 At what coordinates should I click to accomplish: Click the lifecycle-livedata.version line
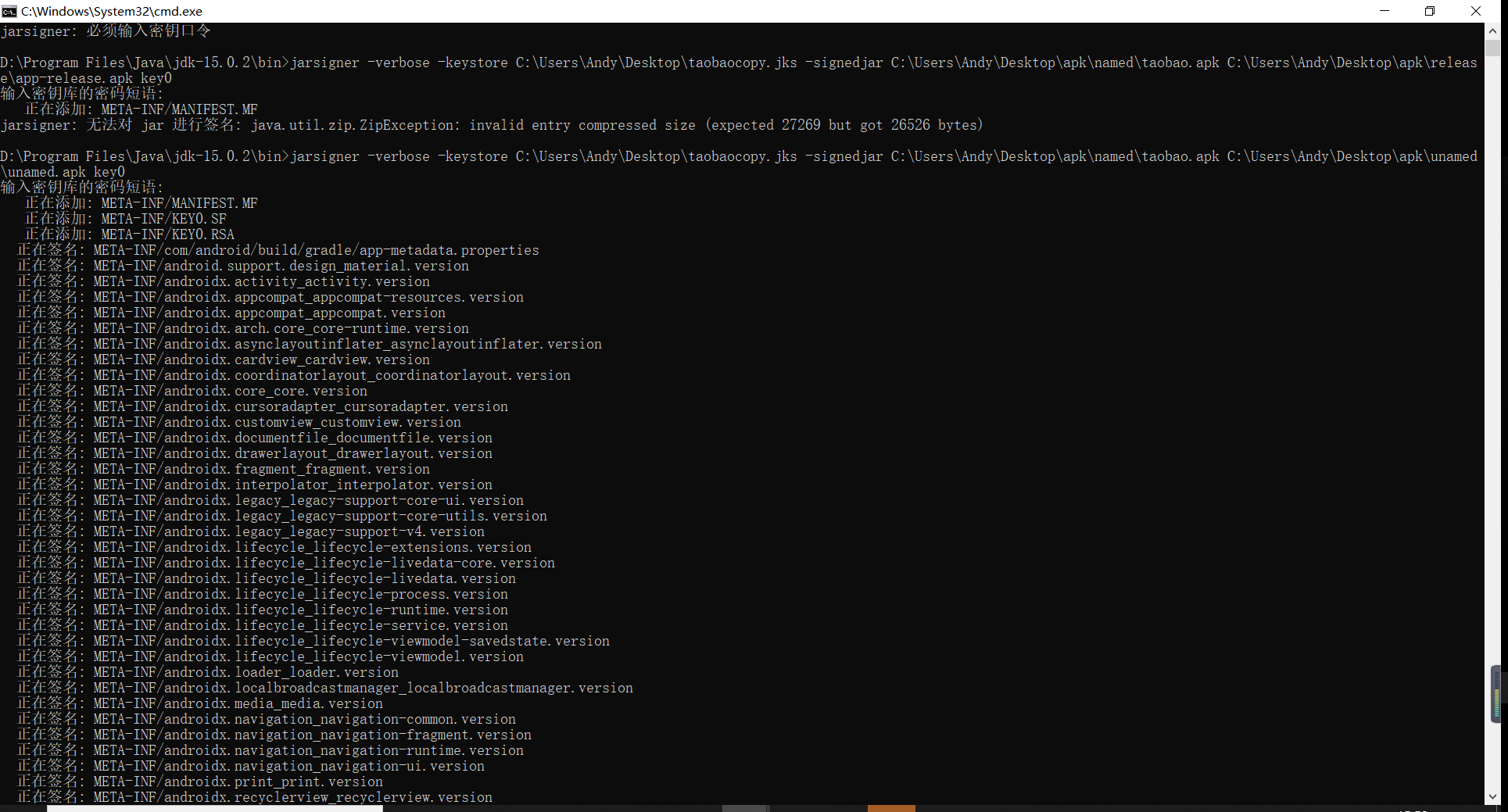(x=267, y=578)
